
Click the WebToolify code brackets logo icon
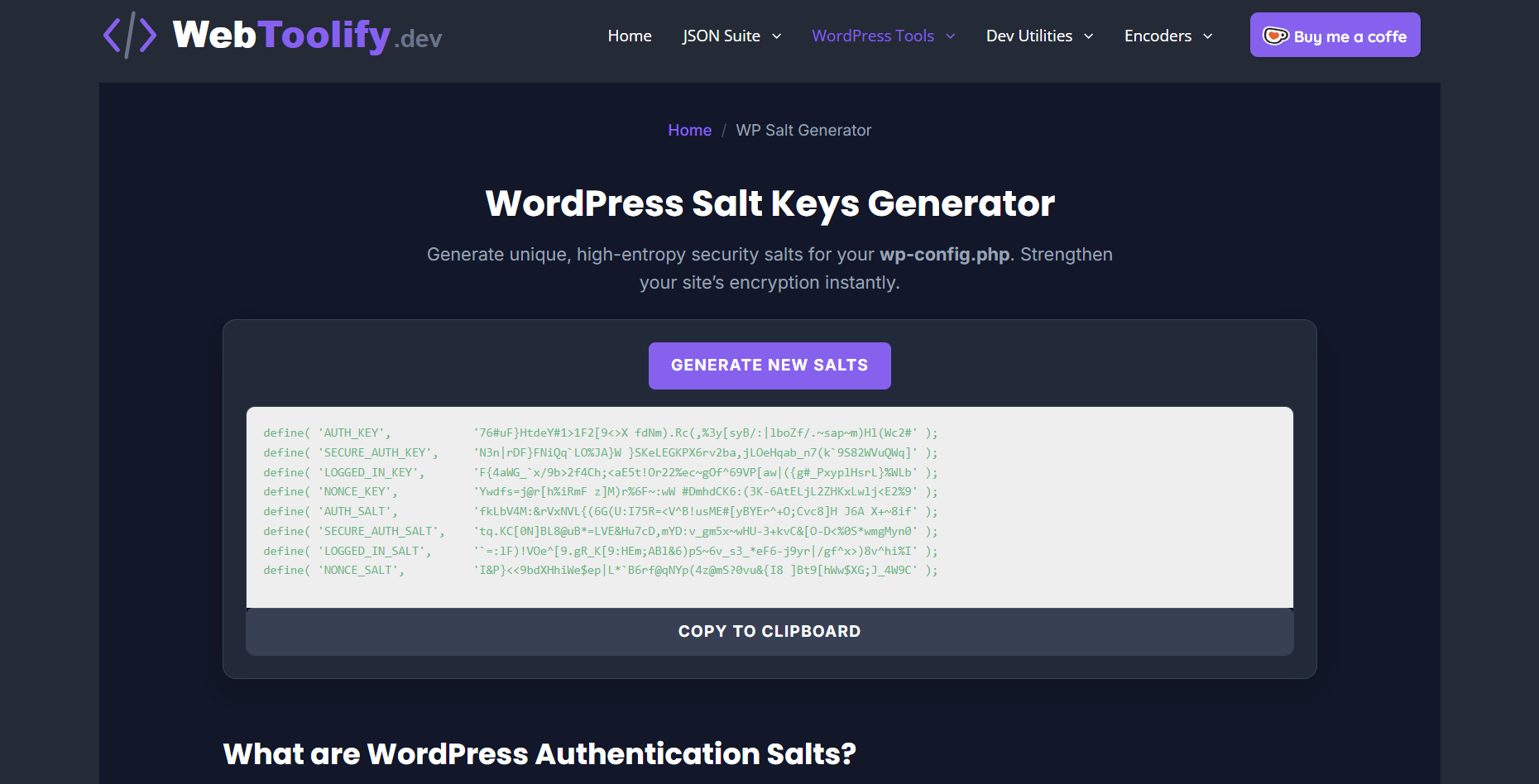click(130, 34)
